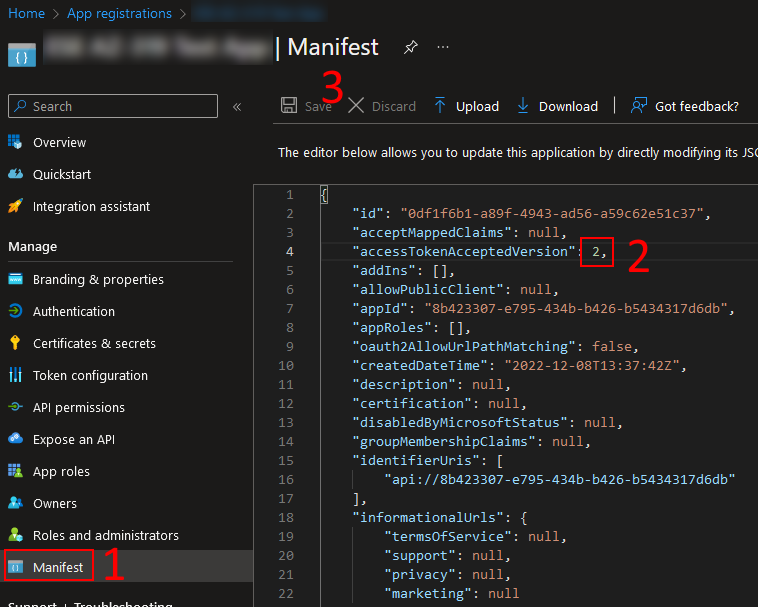Pin the Manifest page with pushpin icon
Viewport: 758px width, 607px height.
point(410,47)
